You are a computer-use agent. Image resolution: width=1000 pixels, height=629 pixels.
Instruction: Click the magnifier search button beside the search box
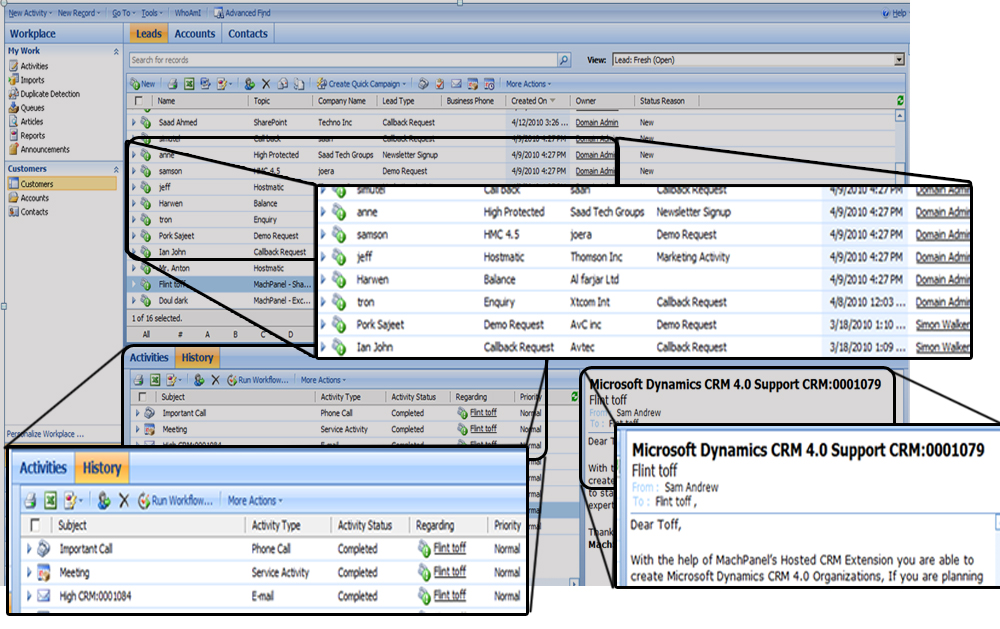click(564, 60)
